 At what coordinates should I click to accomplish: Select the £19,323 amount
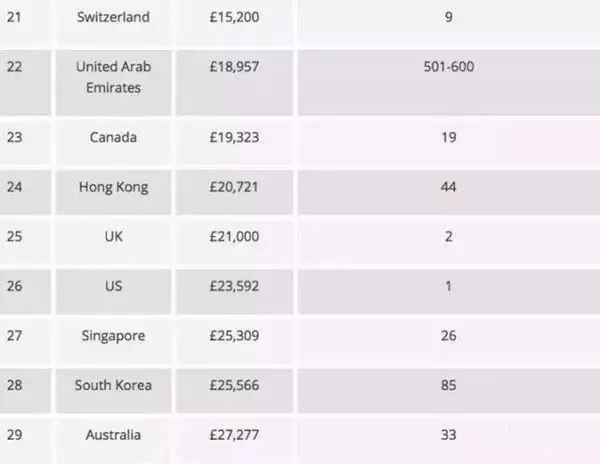(x=237, y=138)
